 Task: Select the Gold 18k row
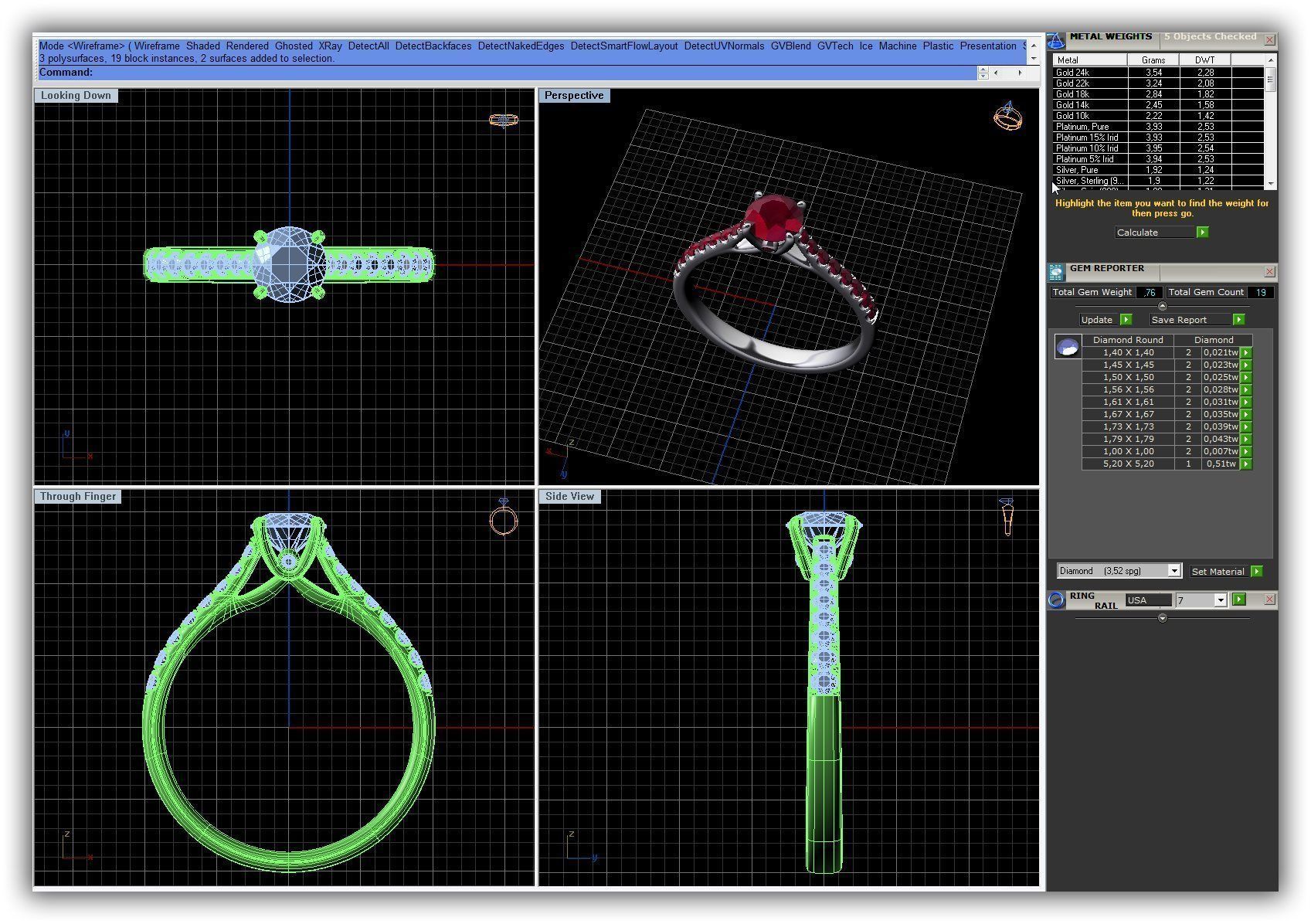[1158, 94]
